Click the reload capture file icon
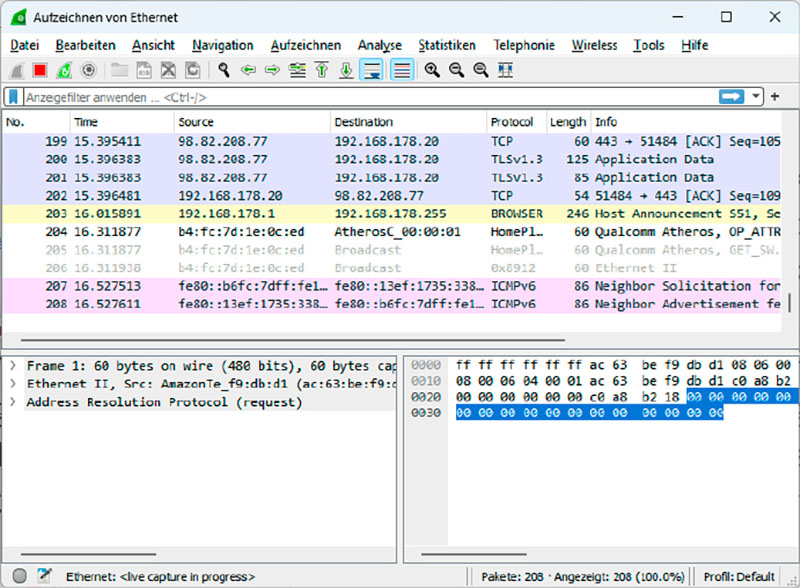This screenshot has height=588, width=800. click(x=193, y=70)
